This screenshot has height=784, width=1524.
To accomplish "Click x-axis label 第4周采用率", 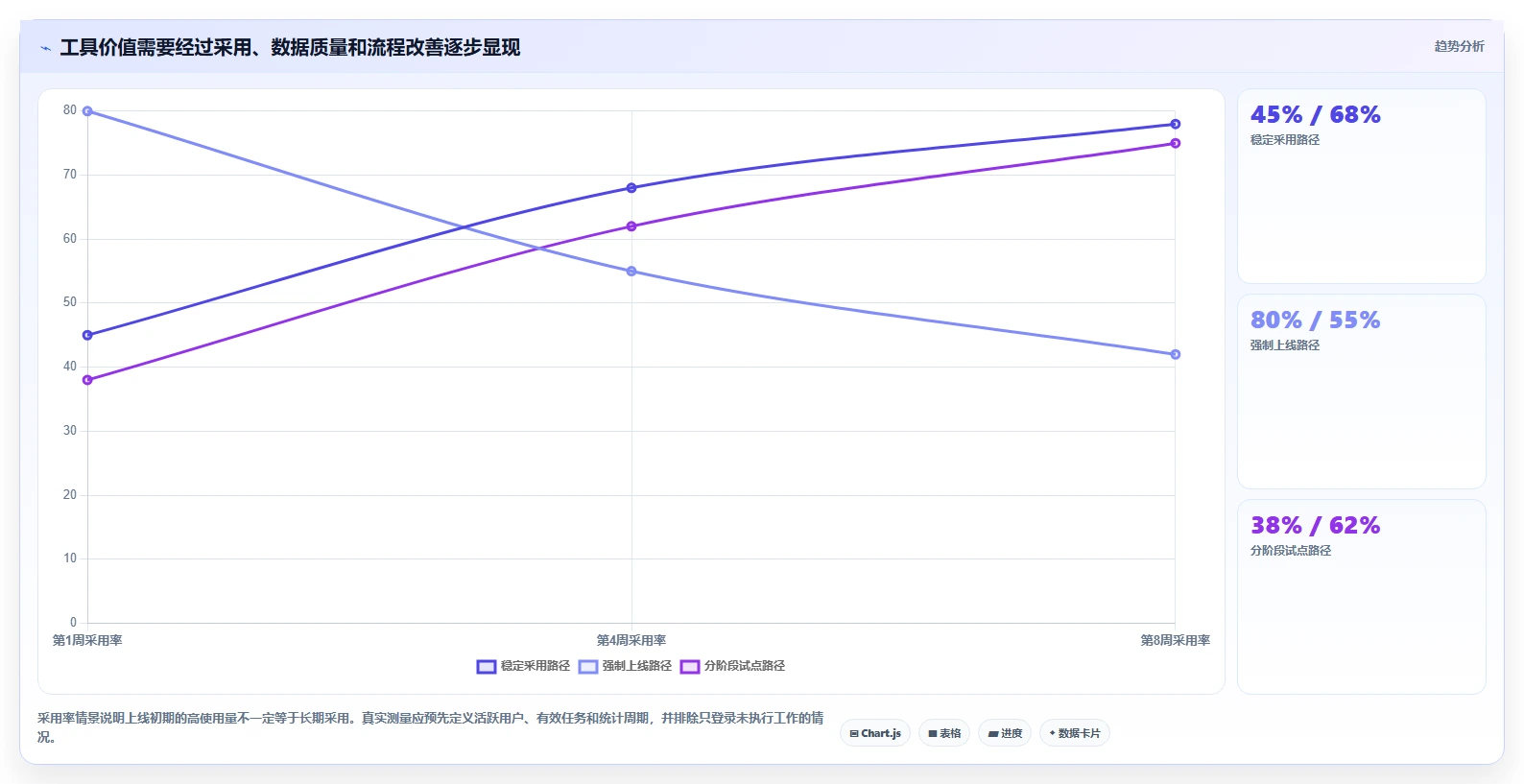I will [x=631, y=640].
